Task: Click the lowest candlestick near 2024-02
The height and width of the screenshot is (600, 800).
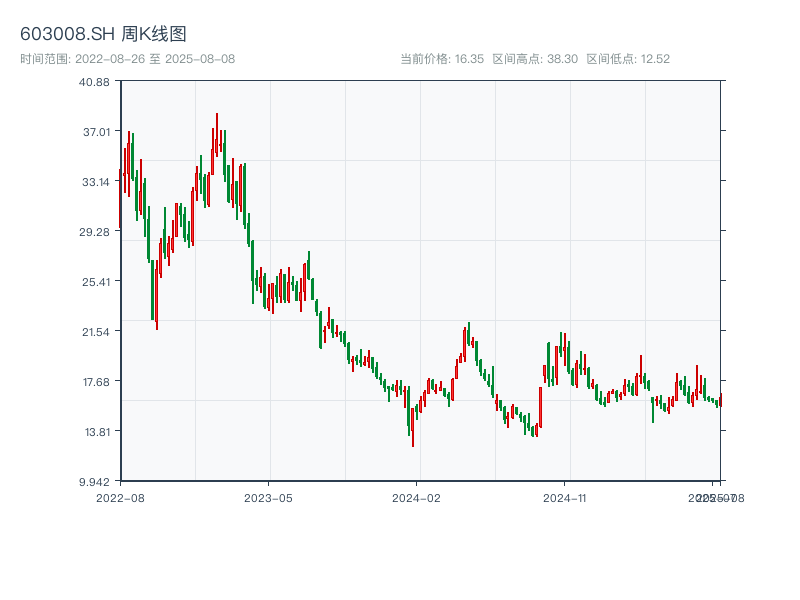Action: [x=413, y=432]
